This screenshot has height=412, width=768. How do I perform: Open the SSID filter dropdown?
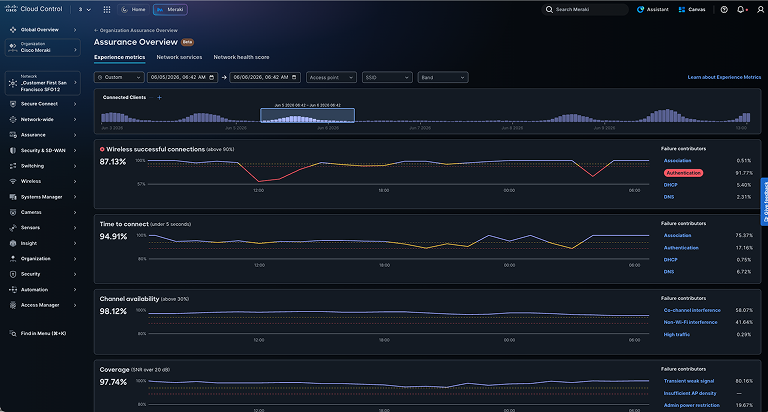pos(387,77)
